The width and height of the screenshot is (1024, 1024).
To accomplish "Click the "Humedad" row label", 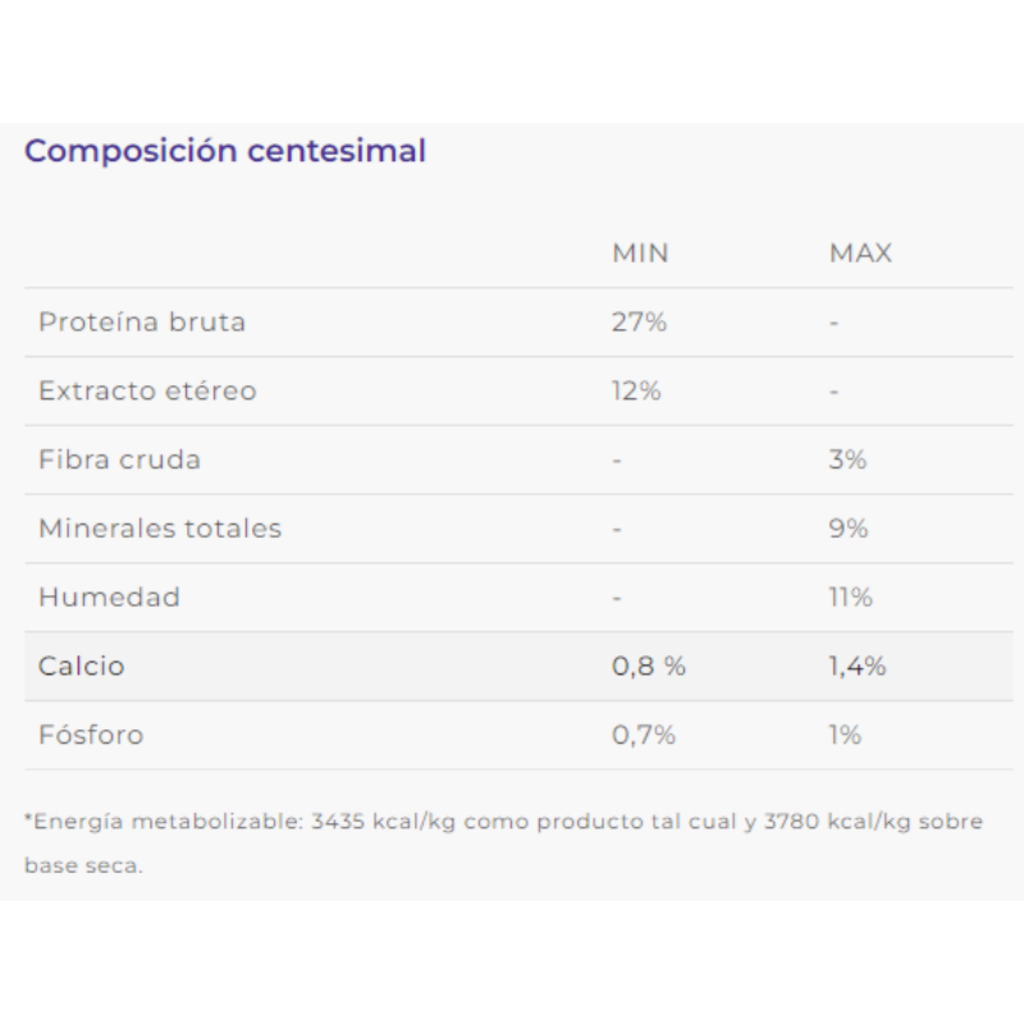I will [x=109, y=597].
